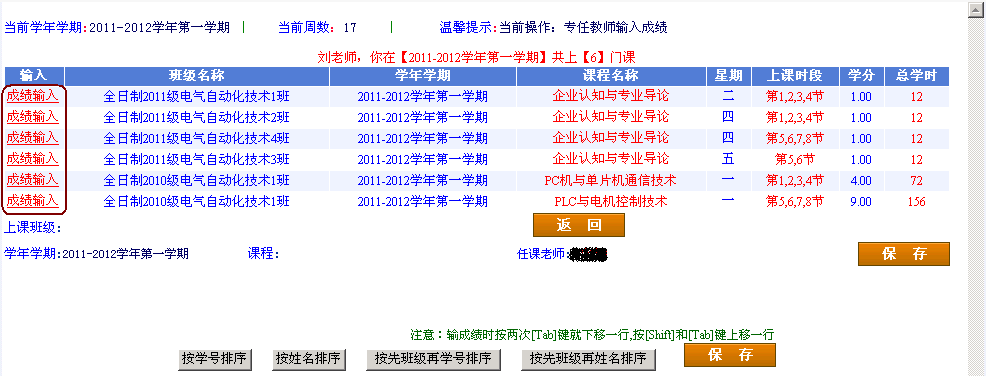Select class name 全日制2011级电气自动化技术4班
Viewport: 986px width, 376px height.
(196, 138)
